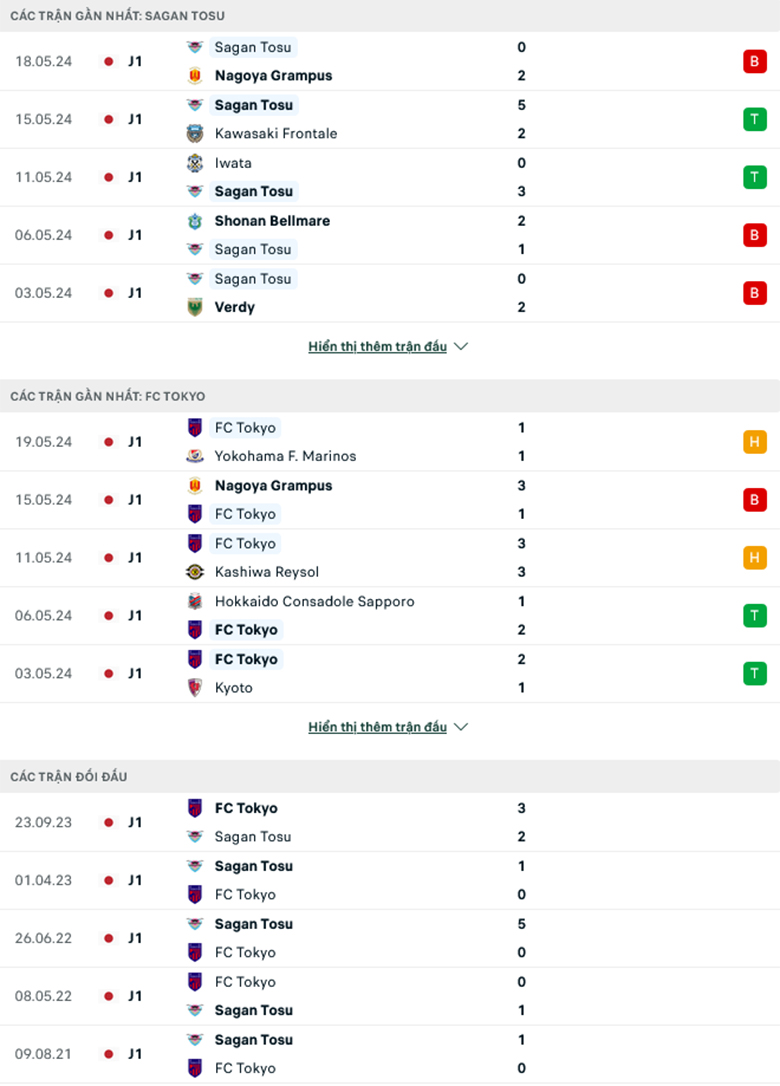Click the 'Các trận đối đầu' section header
Viewport: 780px width, 1086px height.
(x=69, y=776)
